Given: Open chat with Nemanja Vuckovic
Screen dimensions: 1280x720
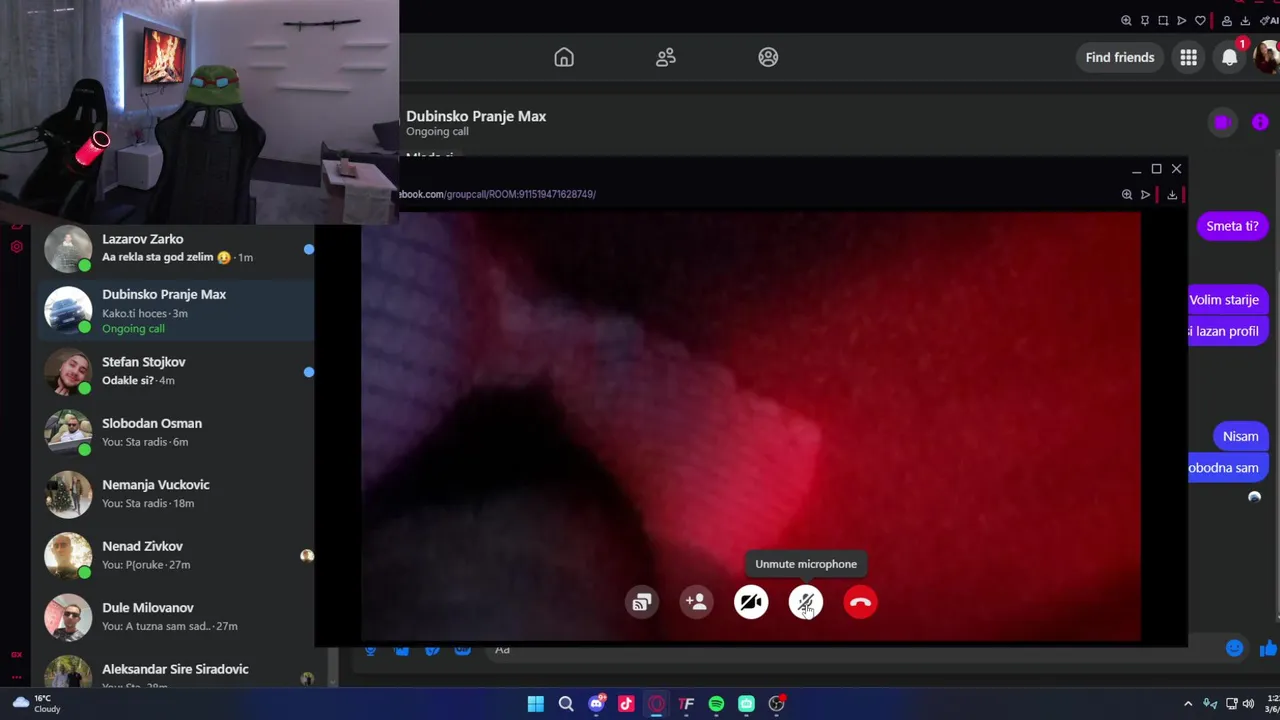Looking at the screenshot, I should pyautogui.click(x=177, y=494).
